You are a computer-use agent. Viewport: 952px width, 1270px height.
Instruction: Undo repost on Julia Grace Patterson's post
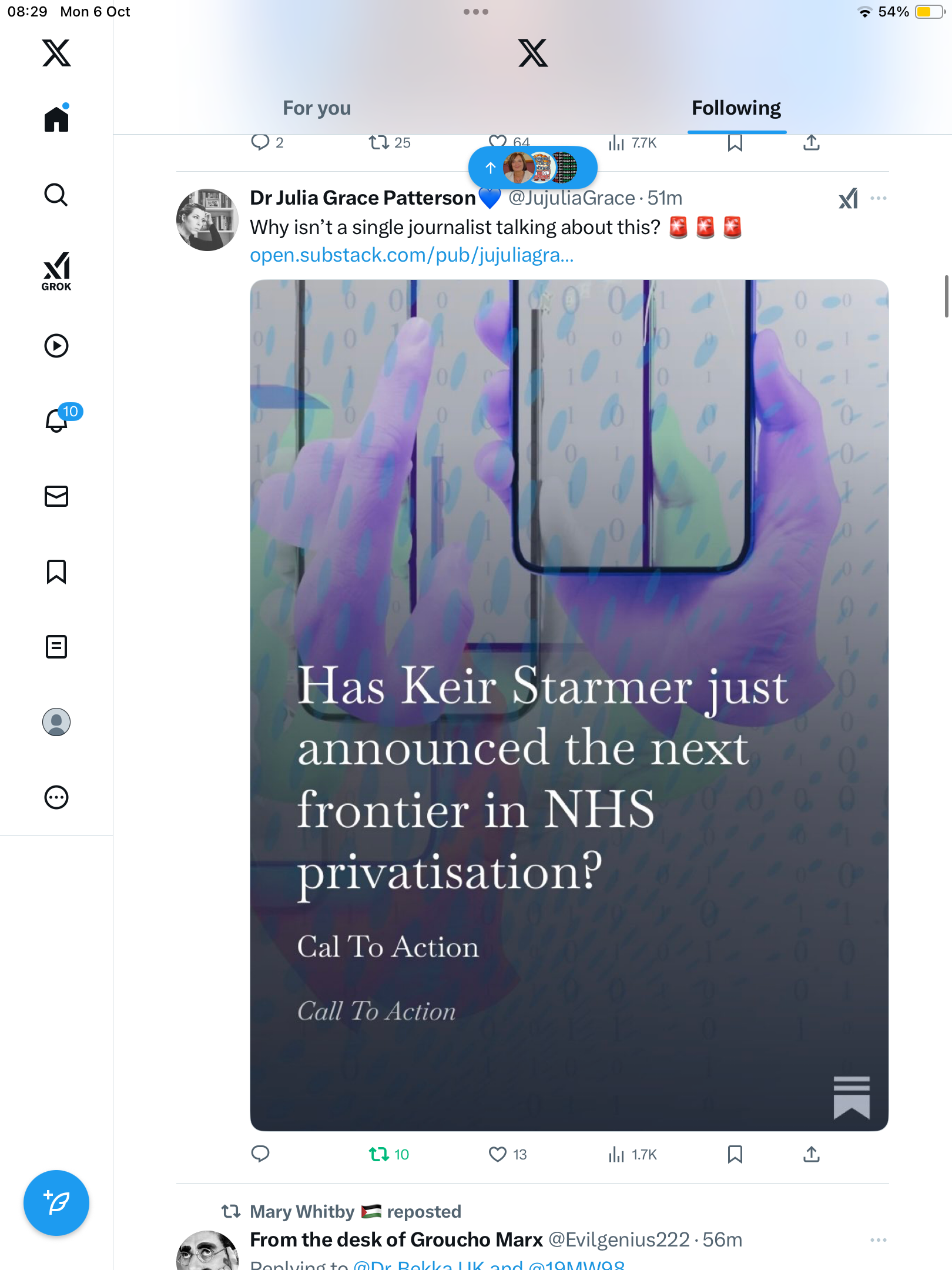coord(379,1154)
